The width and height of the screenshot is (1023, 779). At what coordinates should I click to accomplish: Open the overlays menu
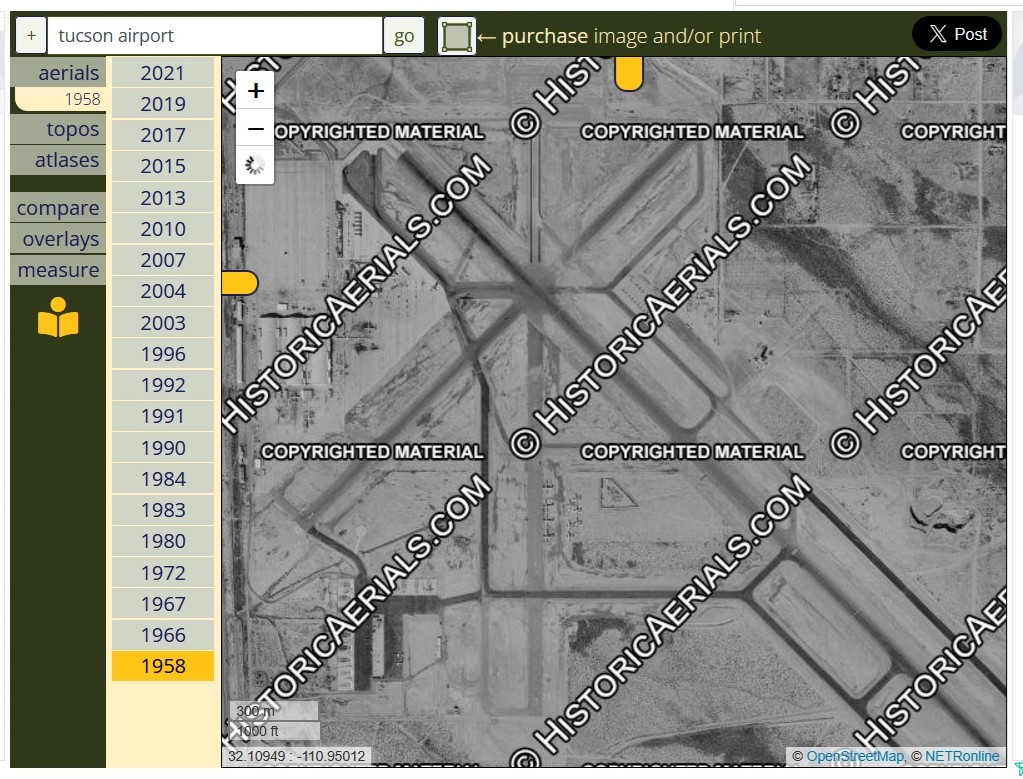pos(60,239)
